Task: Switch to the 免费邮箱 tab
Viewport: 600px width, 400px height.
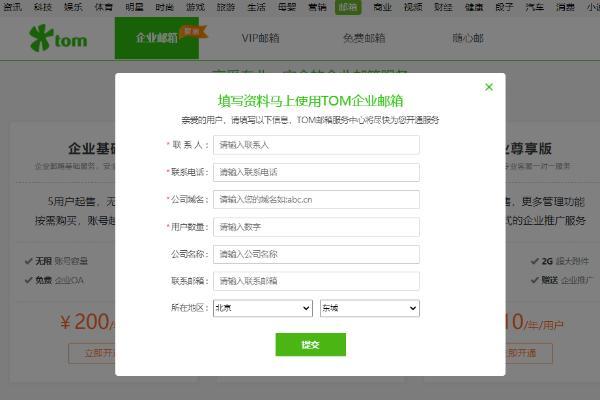Action: [x=364, y=38]
